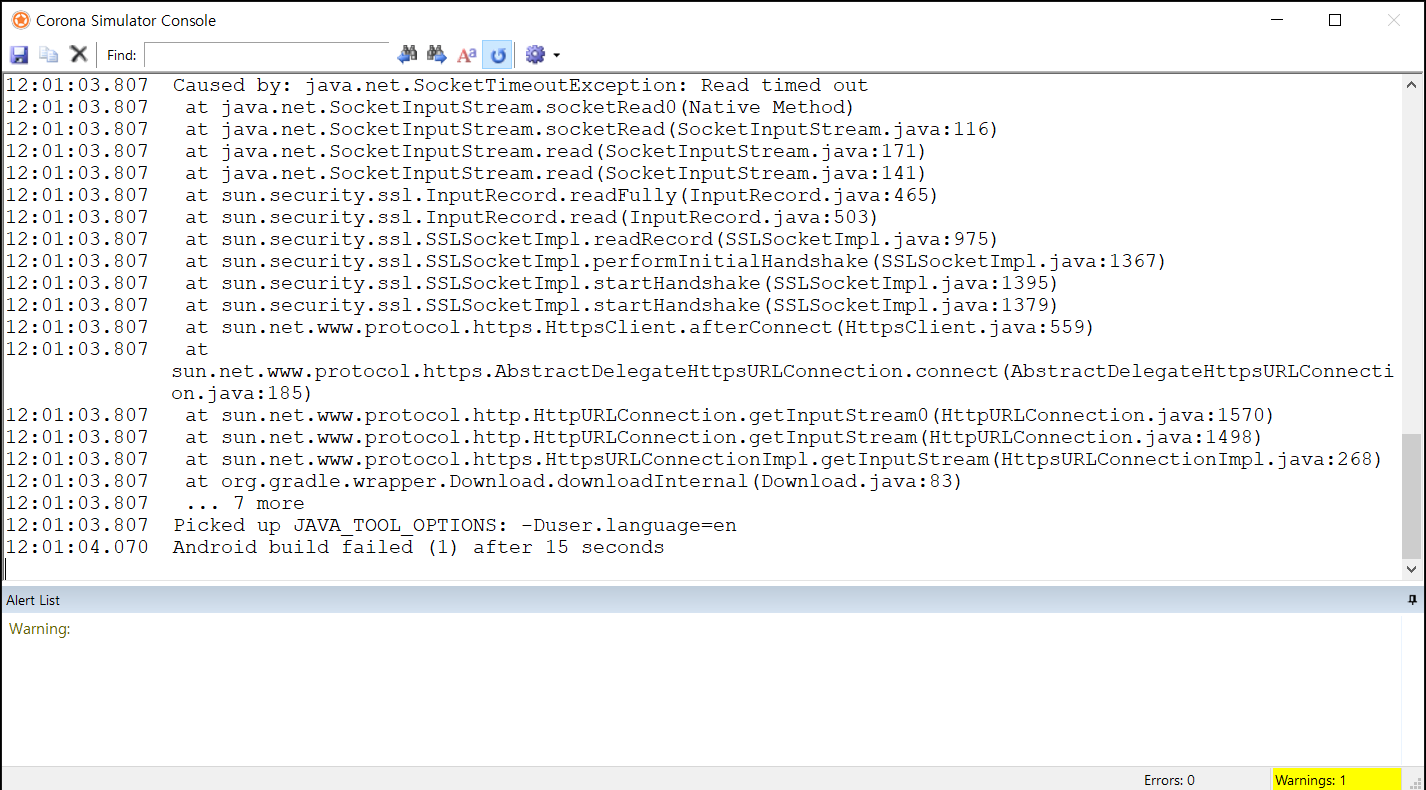Expand the Warning entry in Alert List
Viewport: 1426px width, 790px height.
[x=39, y=628]
